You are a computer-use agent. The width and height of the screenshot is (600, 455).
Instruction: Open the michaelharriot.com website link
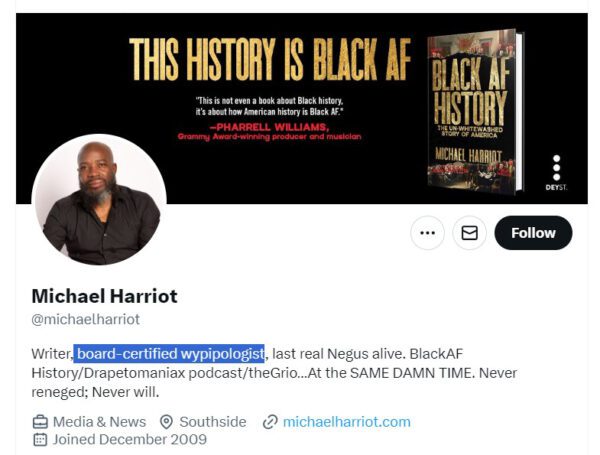coord(347,422)
